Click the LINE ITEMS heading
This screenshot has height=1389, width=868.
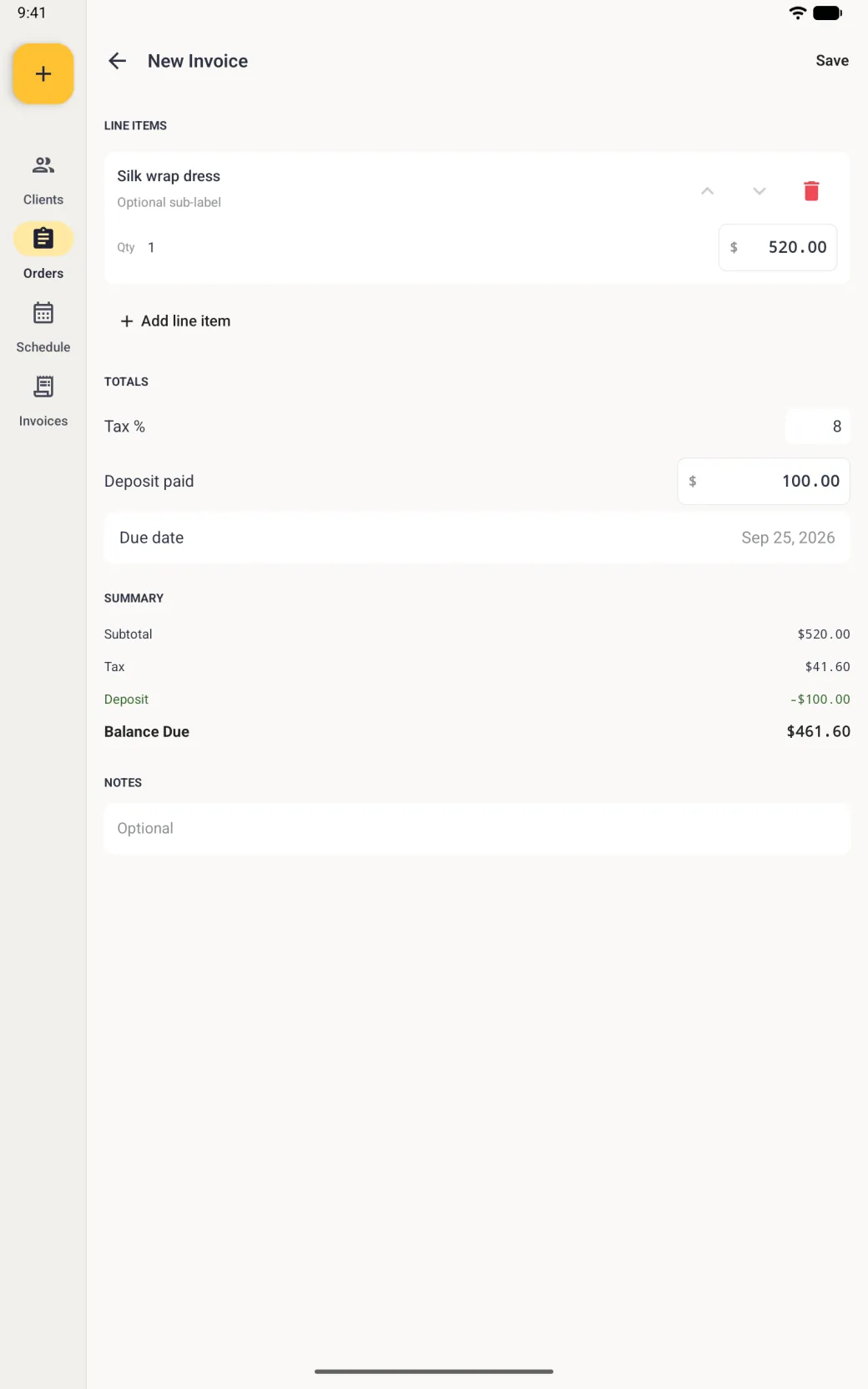point(135,125)
